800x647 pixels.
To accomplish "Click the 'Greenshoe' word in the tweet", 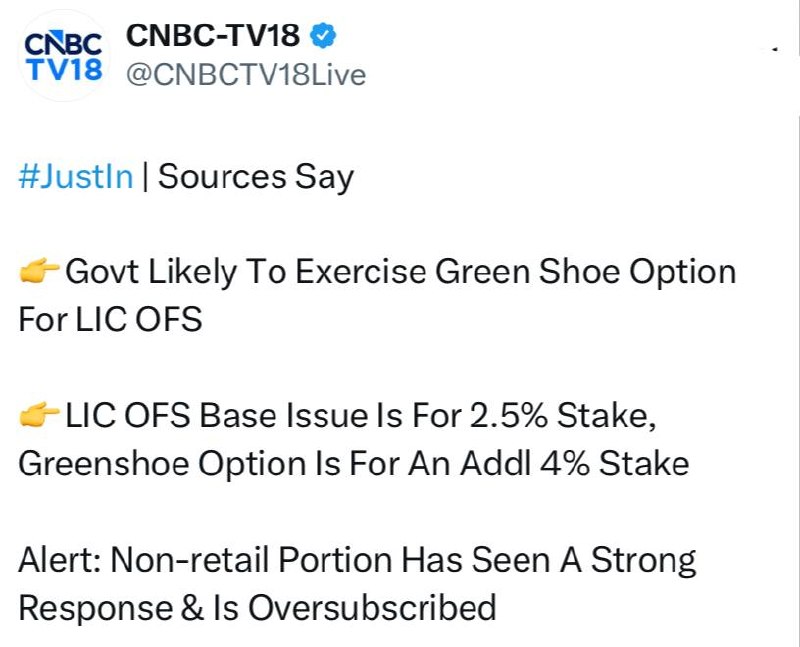I will pos(104,463).
